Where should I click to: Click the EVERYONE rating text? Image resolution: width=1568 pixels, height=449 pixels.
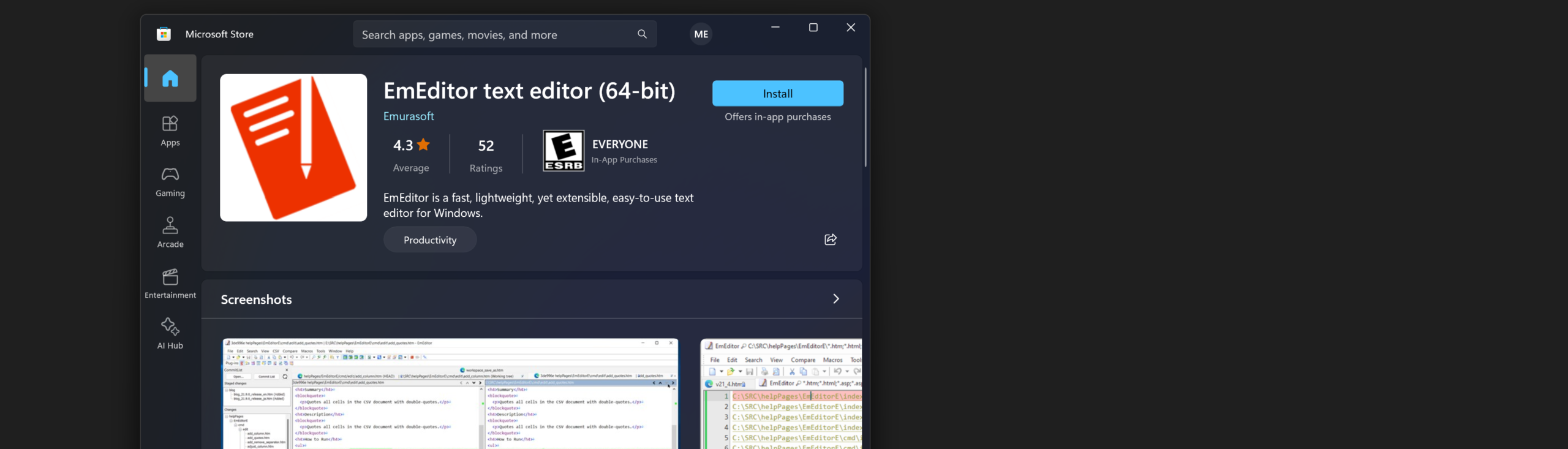[620, 145]
